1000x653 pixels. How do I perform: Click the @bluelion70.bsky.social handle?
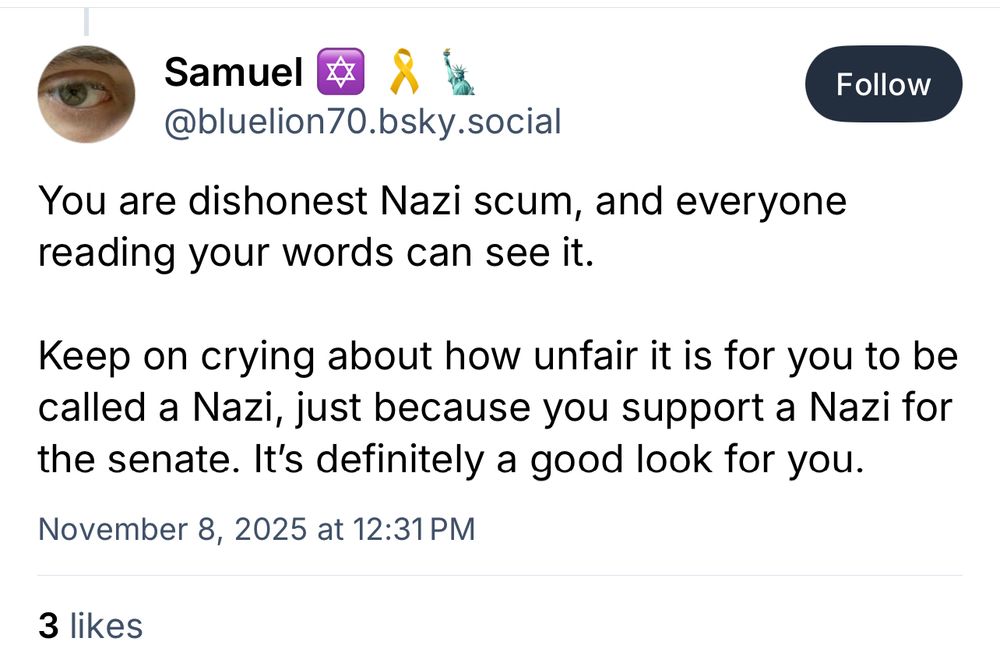tap(361, 122)
